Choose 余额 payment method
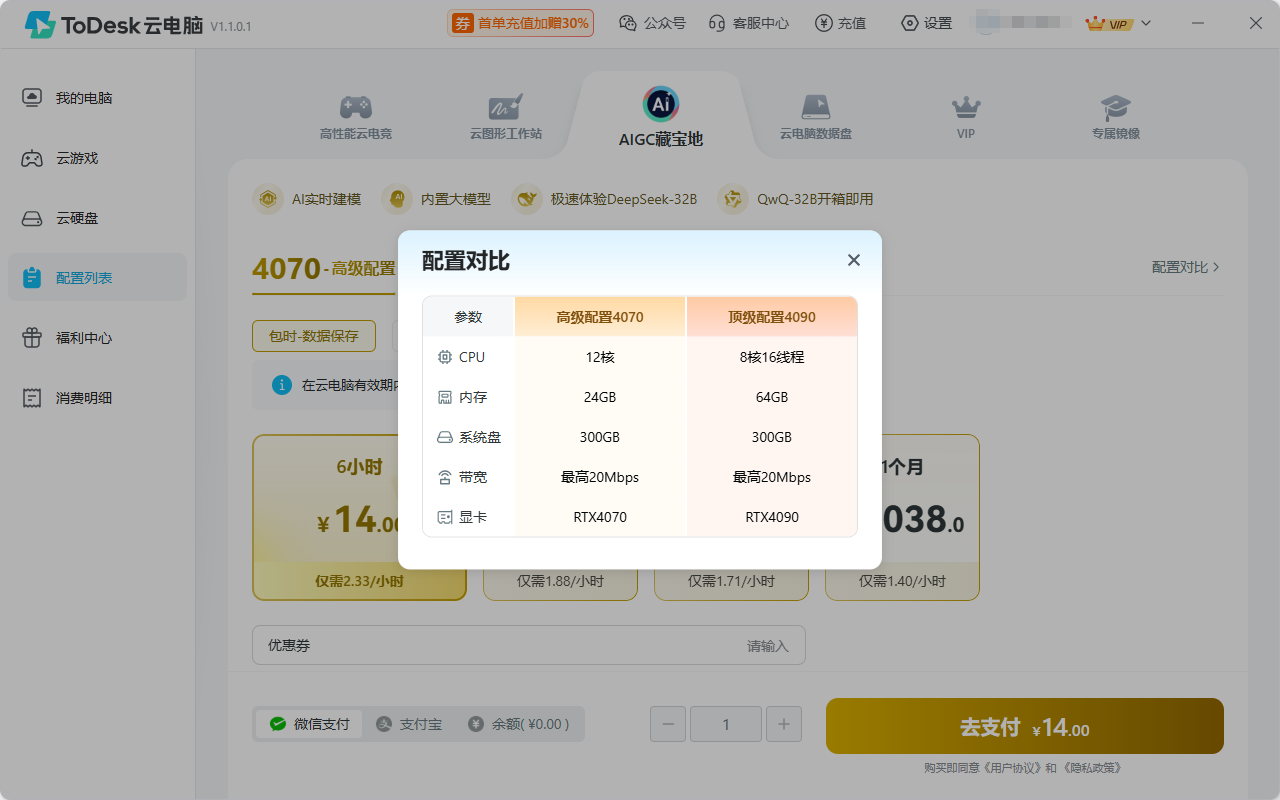 coord(519,724)
